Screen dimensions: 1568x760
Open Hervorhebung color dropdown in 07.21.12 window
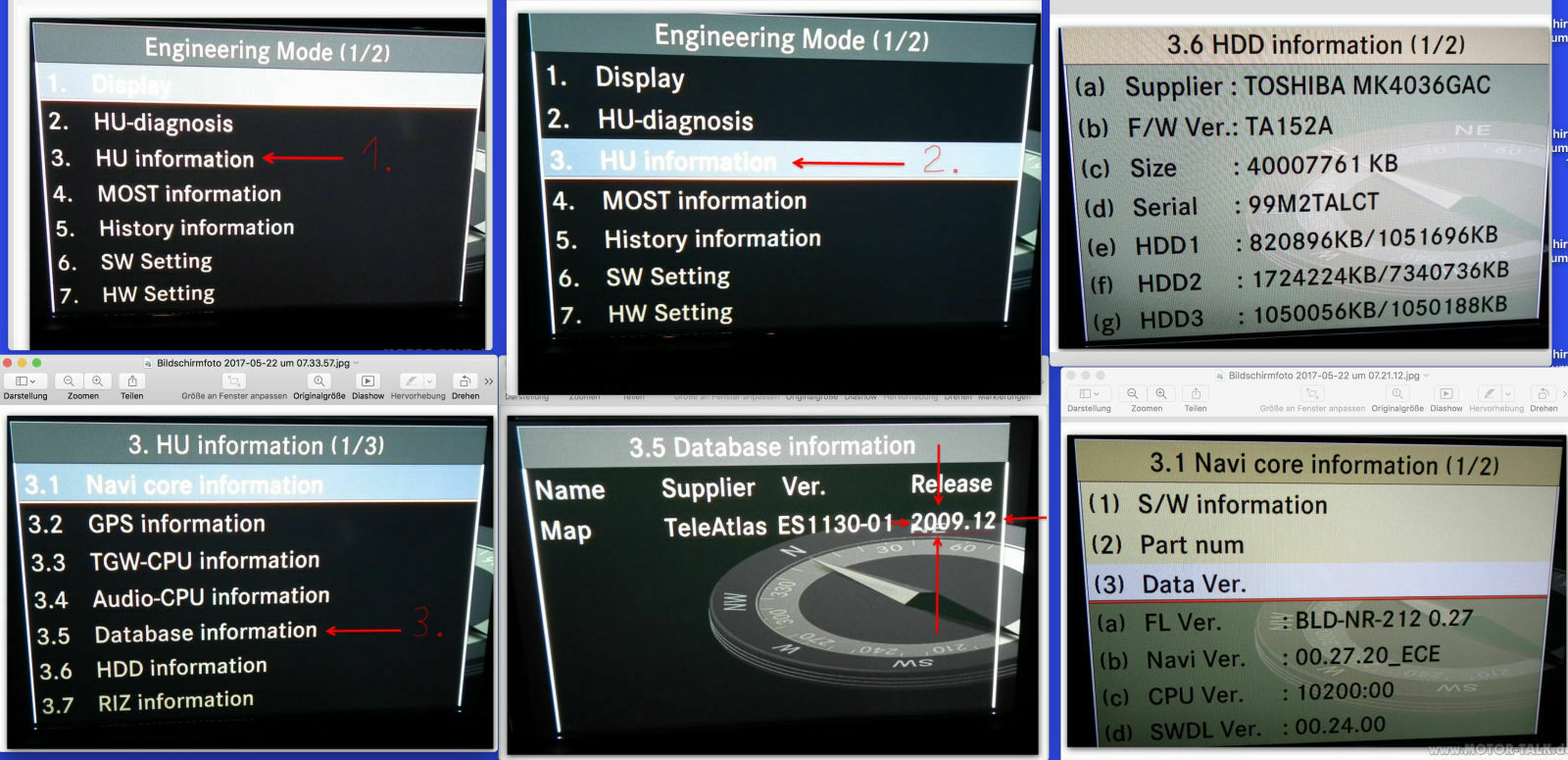[1507, 393]
